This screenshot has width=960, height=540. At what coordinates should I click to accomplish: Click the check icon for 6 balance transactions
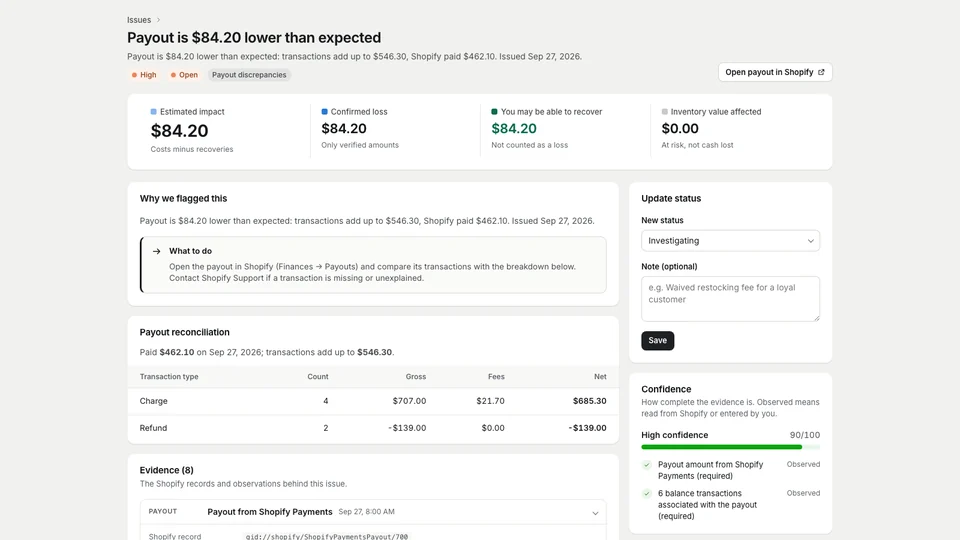[x=647, y=493]
